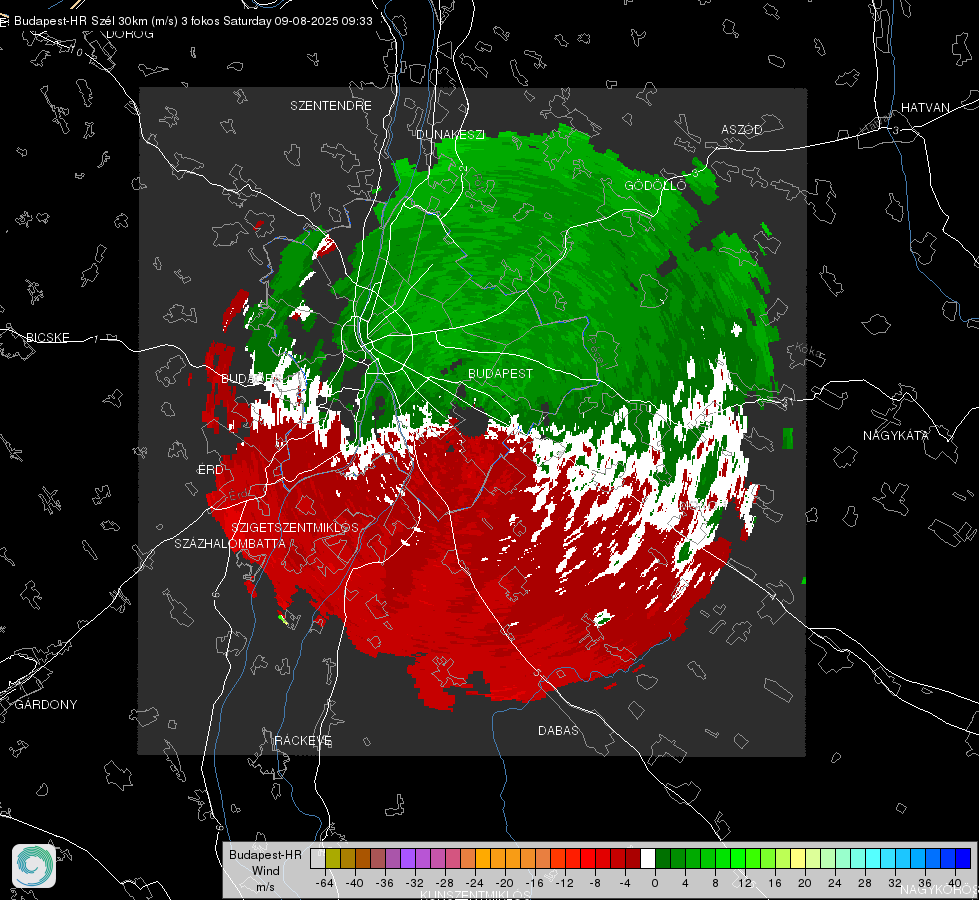Click the ÉRD map label
Viewport: 979px width, 900px height.
click(x=210, y=470)
